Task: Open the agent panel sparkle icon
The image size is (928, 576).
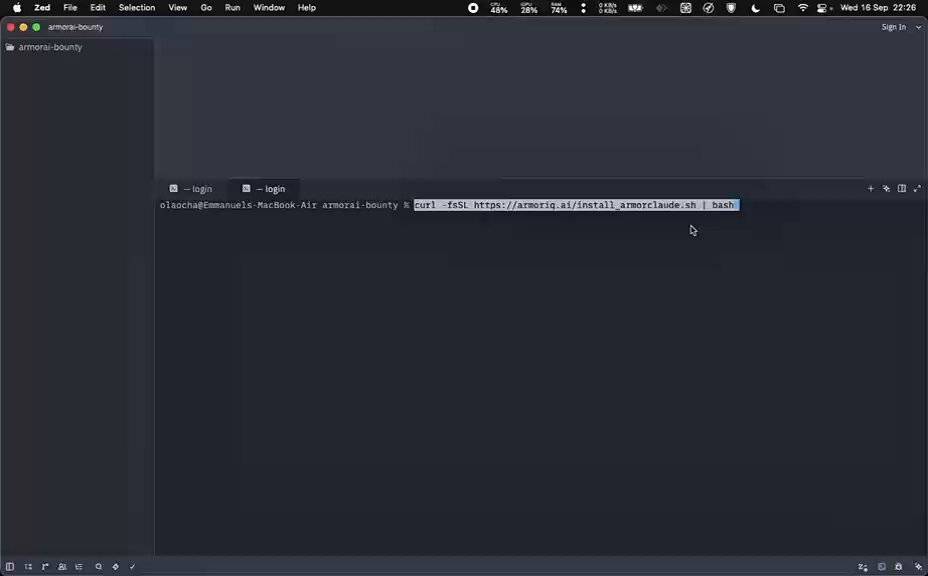Action: click(919, 567)
